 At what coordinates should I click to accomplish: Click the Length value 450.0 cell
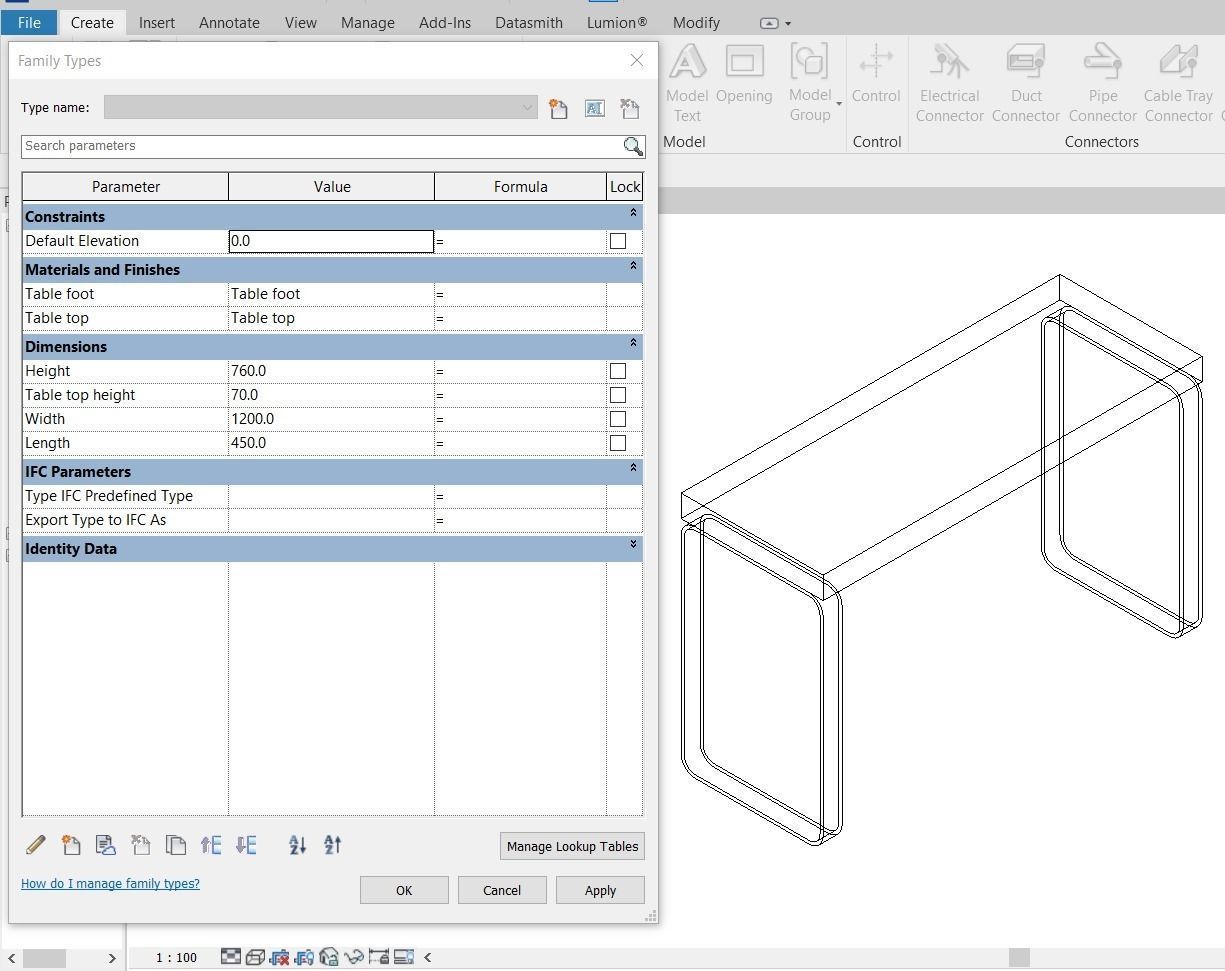[331, 443]
